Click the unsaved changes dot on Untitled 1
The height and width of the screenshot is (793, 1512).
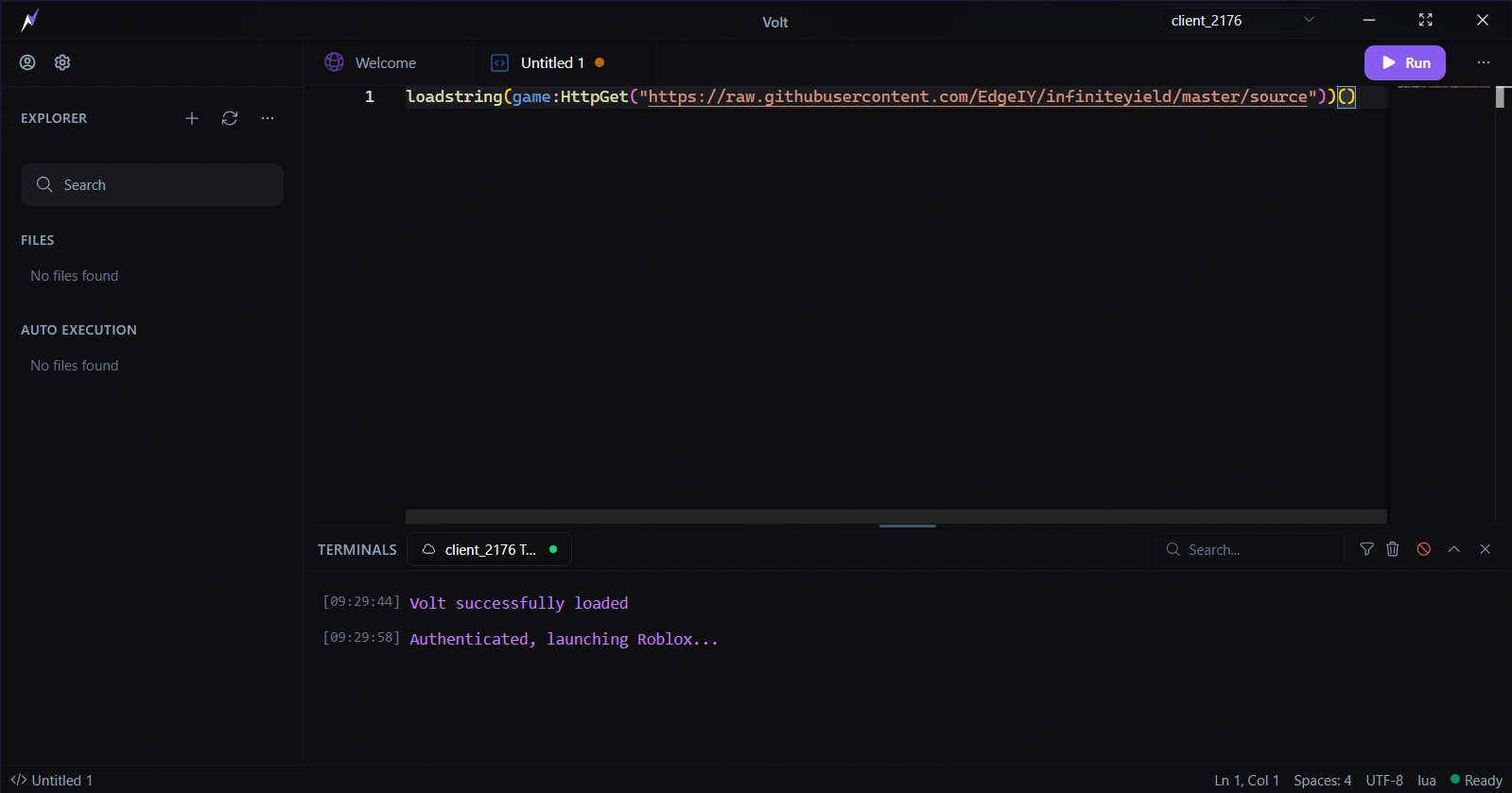pyautogui.click(x=600, y=62)
